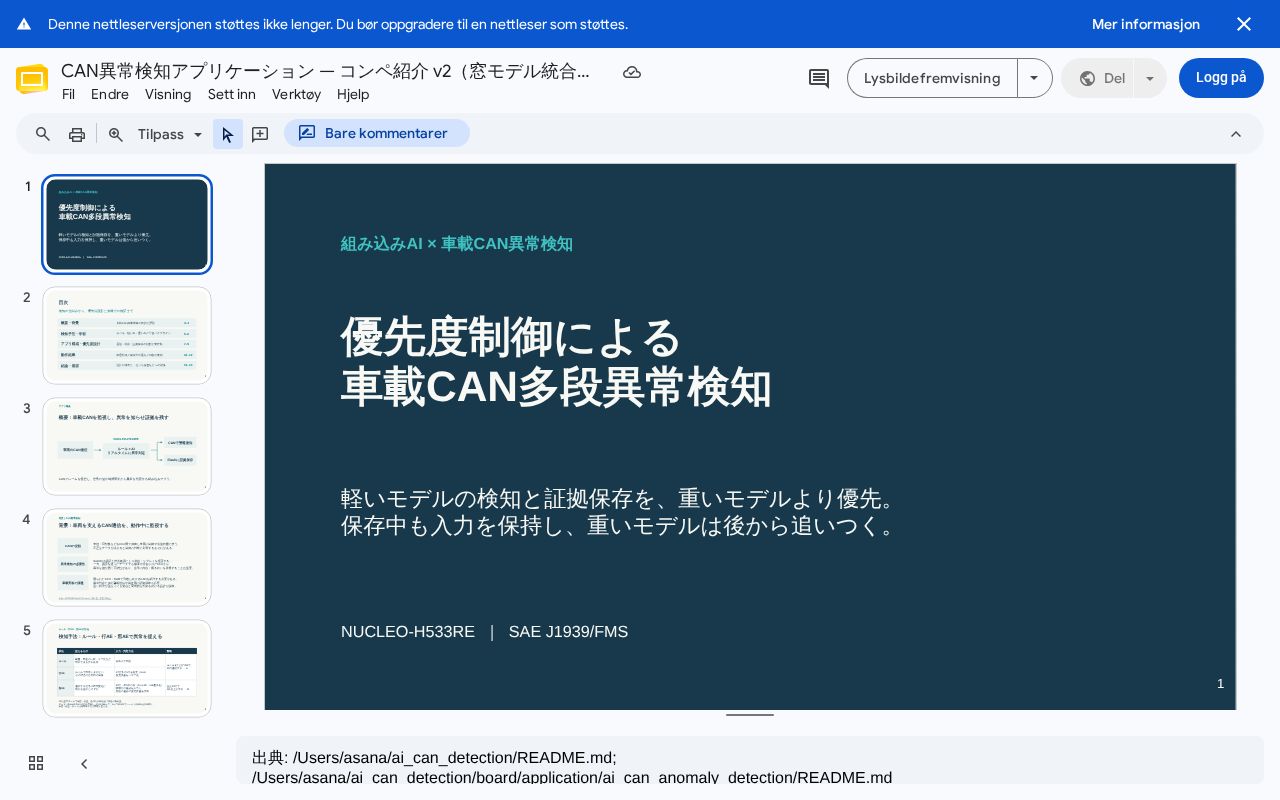Select slide 3 thumbnail
Viewport: 1280px width, 800px height.
pos(127,446)
